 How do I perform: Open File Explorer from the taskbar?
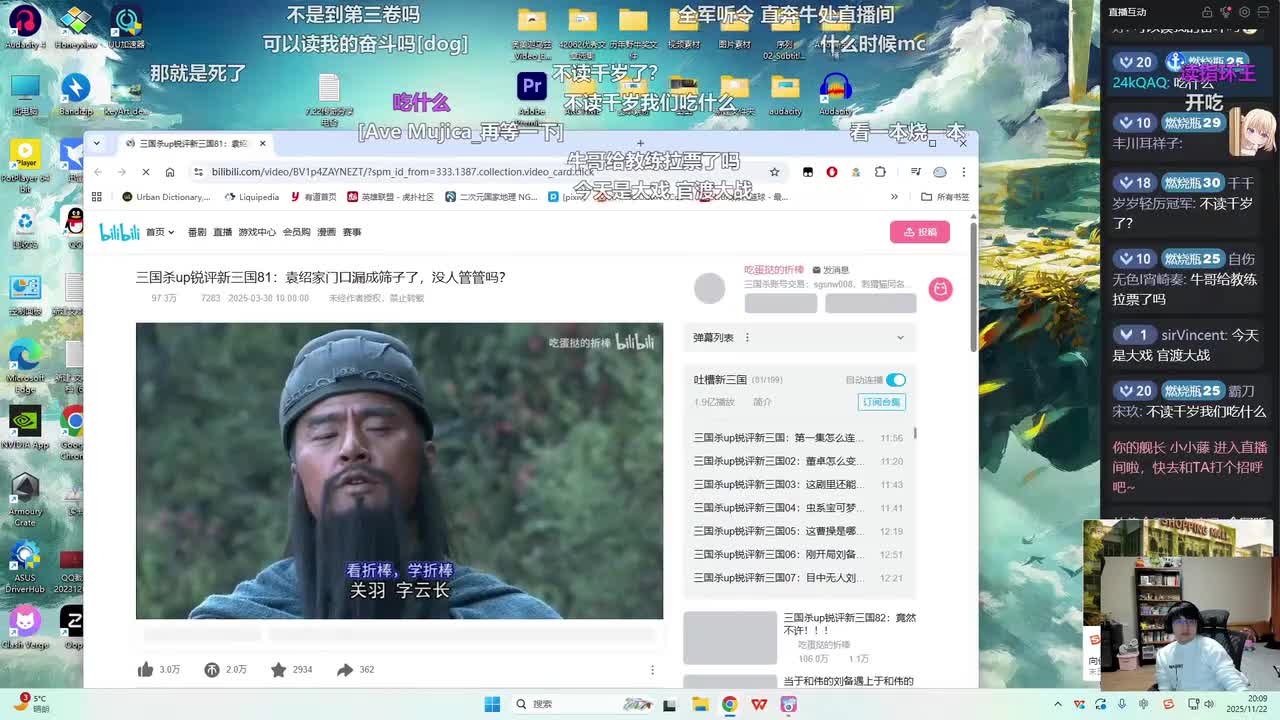[700, 704]
